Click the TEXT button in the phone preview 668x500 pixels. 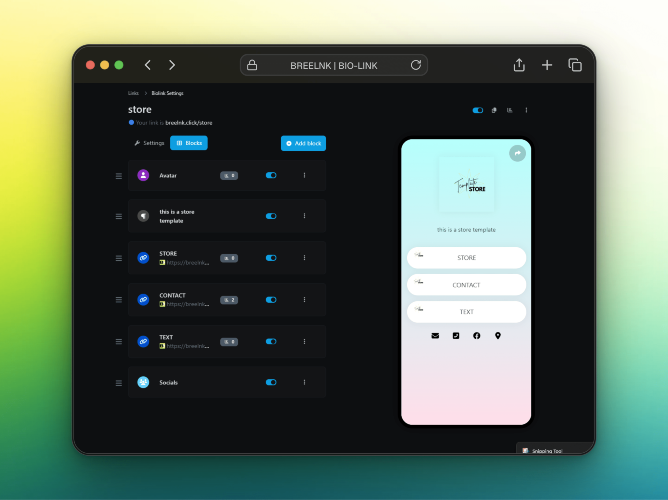[x=466, y=312]
